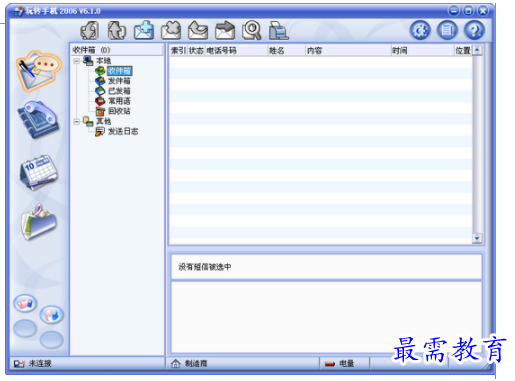Open the file manager folder sidebar icon
515x381 pixels.
(39, 222)
